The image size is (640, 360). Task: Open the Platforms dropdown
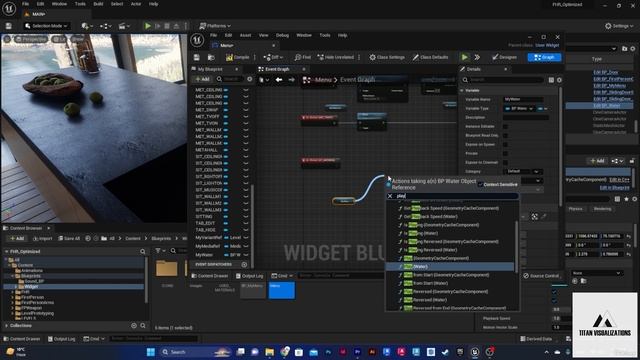point(215,26)
